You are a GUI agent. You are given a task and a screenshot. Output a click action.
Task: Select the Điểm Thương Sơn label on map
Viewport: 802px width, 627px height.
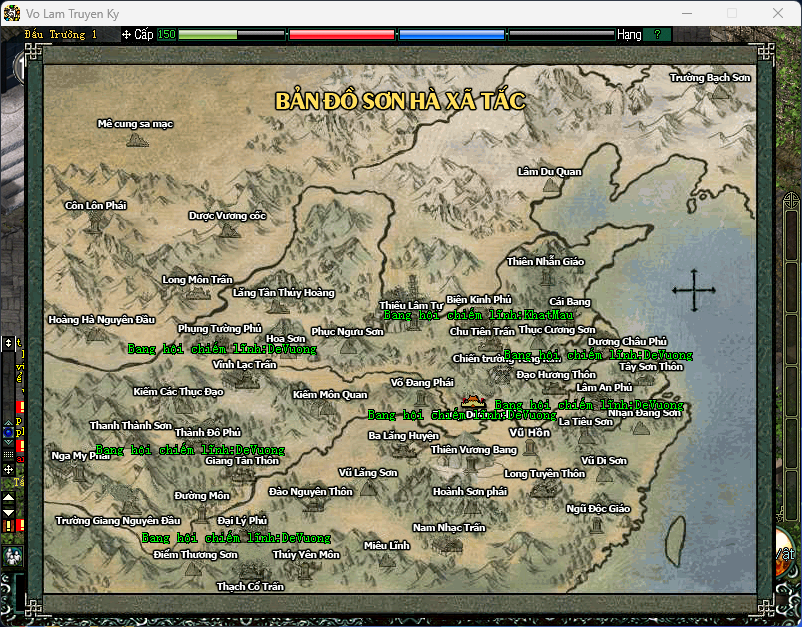[x=195, y=554]
